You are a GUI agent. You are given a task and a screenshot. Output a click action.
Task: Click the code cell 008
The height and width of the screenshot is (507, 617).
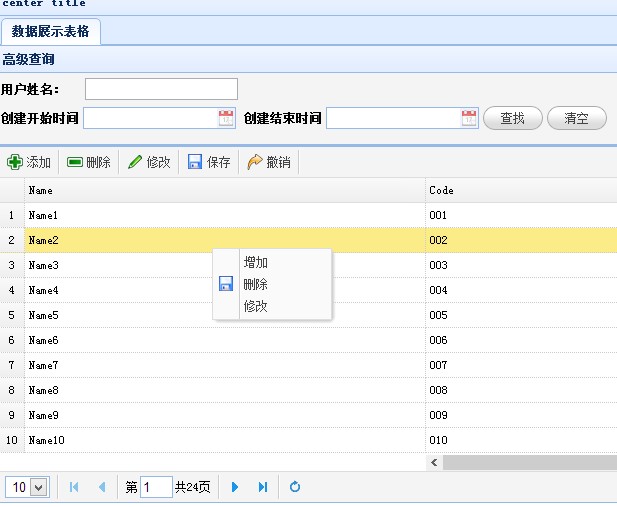[x=521, y=390]
